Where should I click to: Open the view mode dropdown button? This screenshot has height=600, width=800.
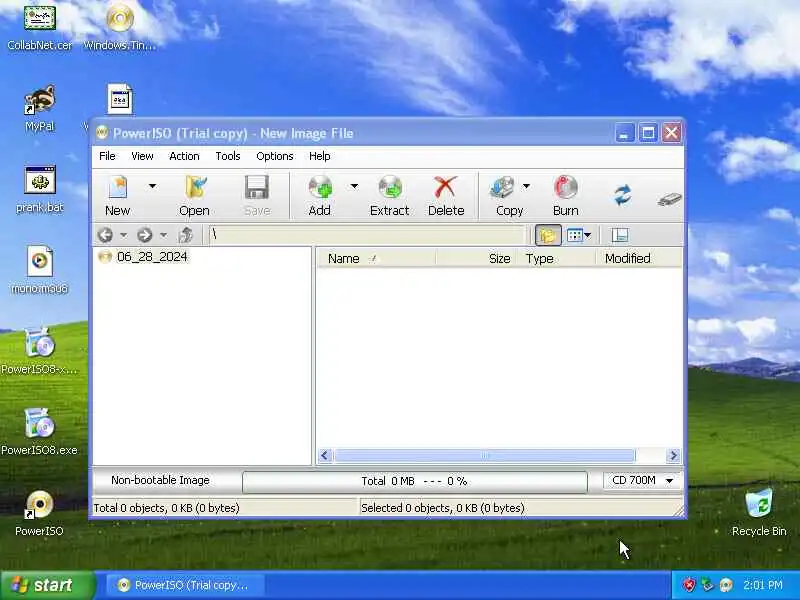click(579, 235)
